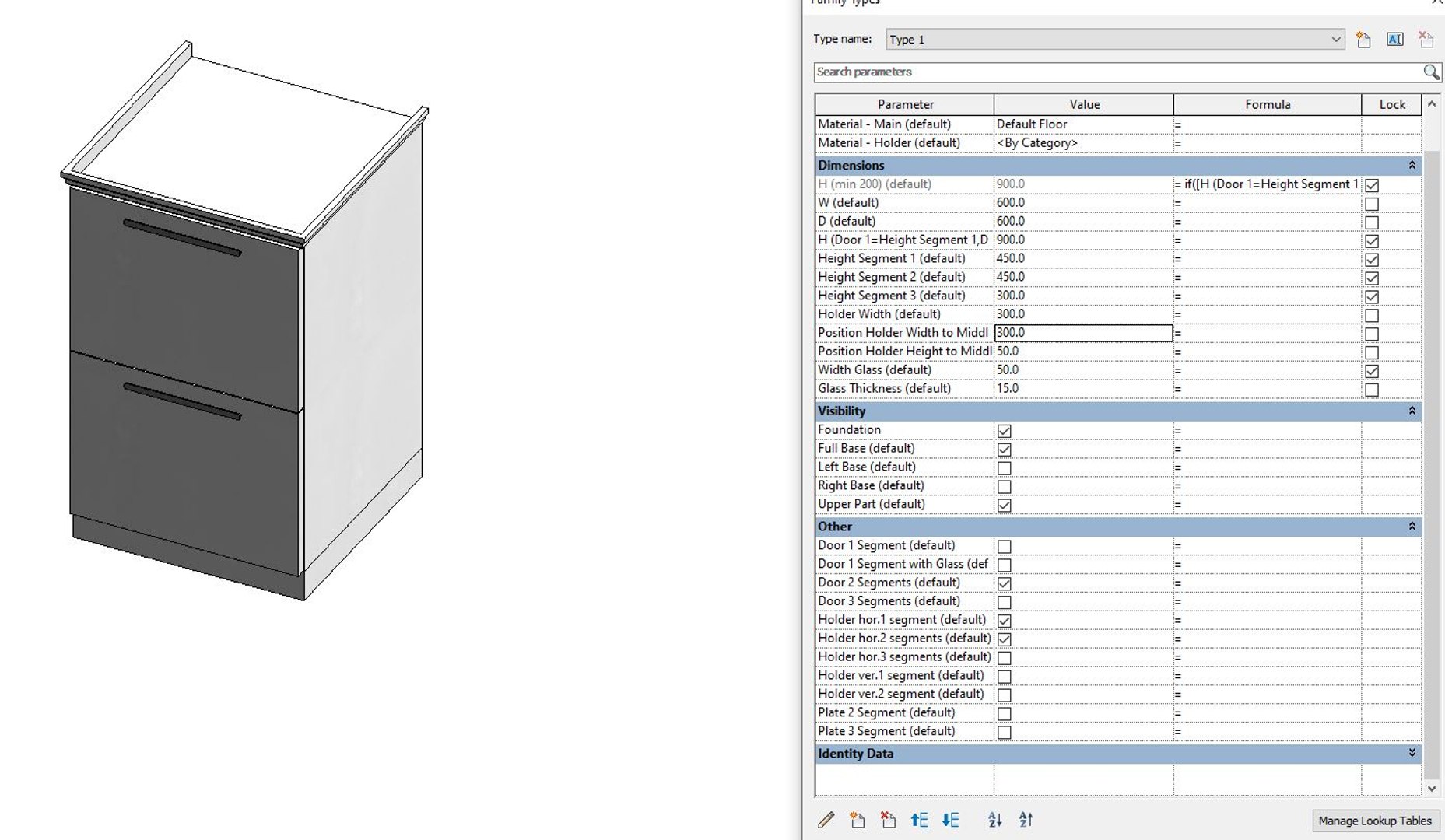Uncheck the Upper Part checkbox
Screen dimensions: 1445x840
pyautogui.click(x=1005, y=506)
